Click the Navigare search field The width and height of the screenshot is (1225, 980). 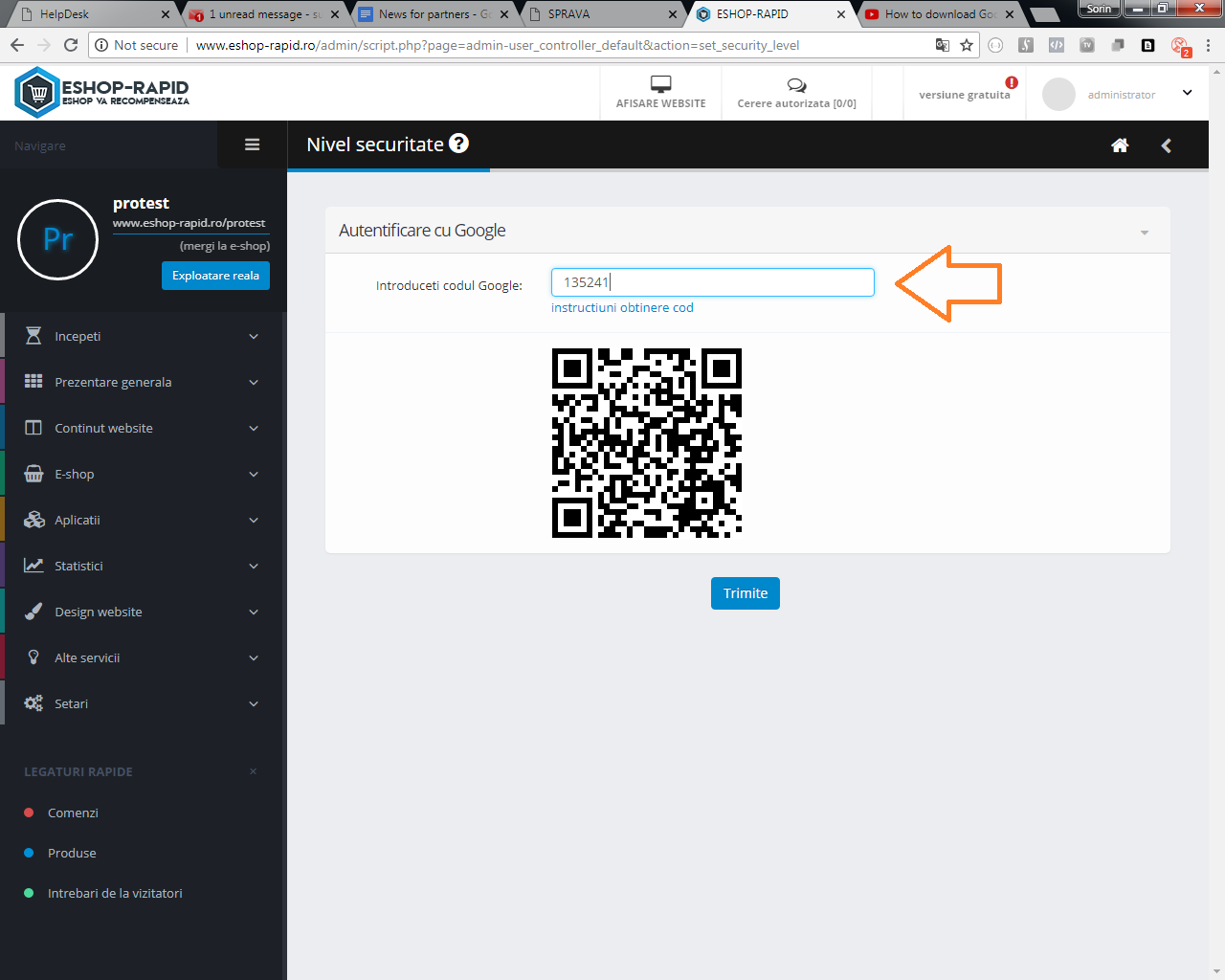point(109,145)
